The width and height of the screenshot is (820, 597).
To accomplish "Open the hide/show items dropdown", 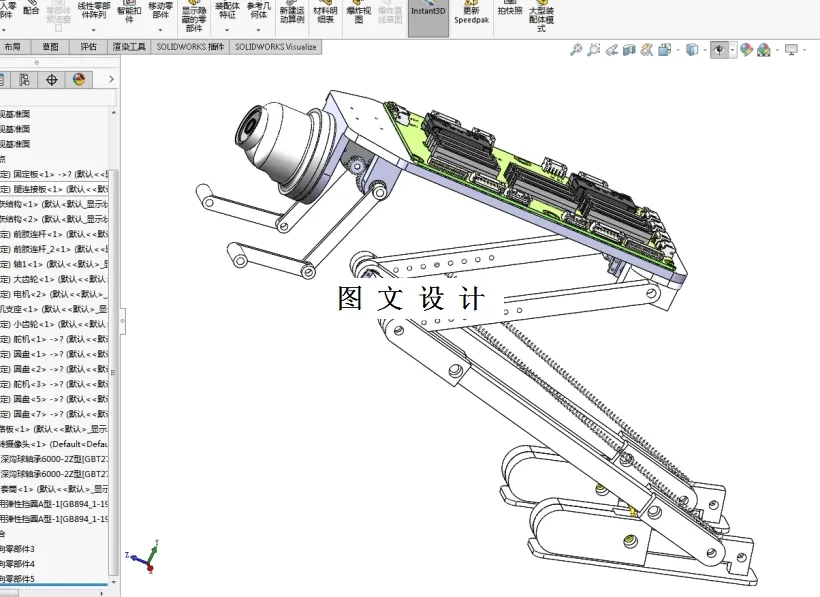I will pos(732,48).
